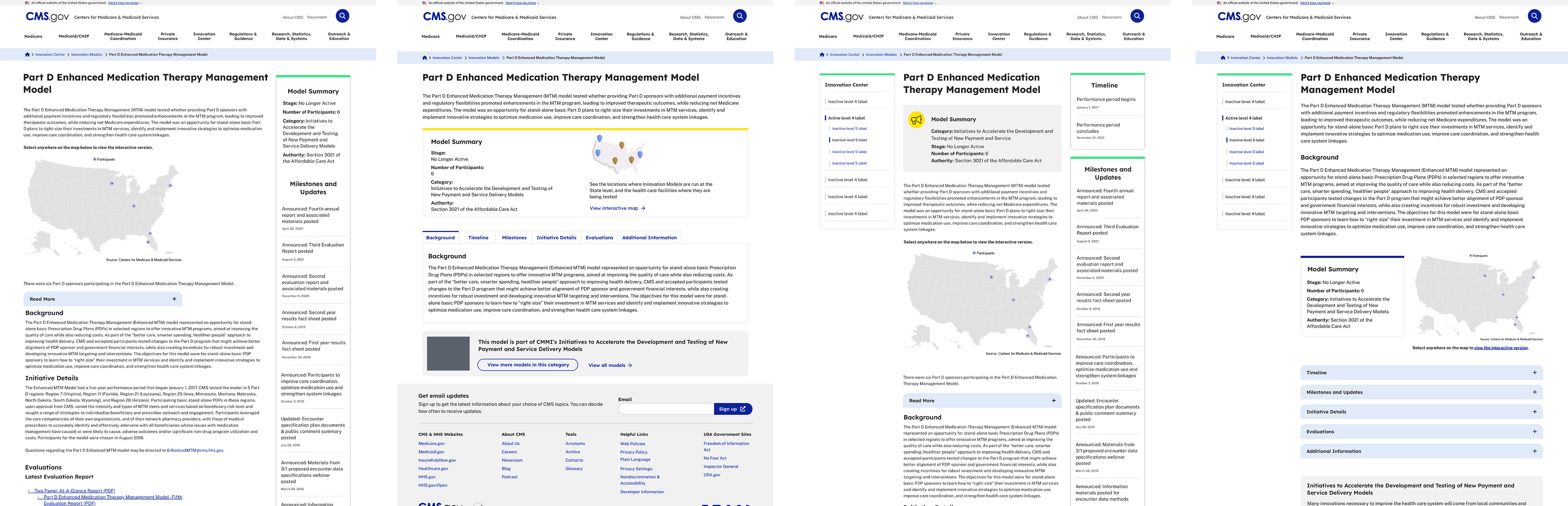Switch to Additional Information tab
Viewport: 1568px width, 506px height.
[649, 237]
